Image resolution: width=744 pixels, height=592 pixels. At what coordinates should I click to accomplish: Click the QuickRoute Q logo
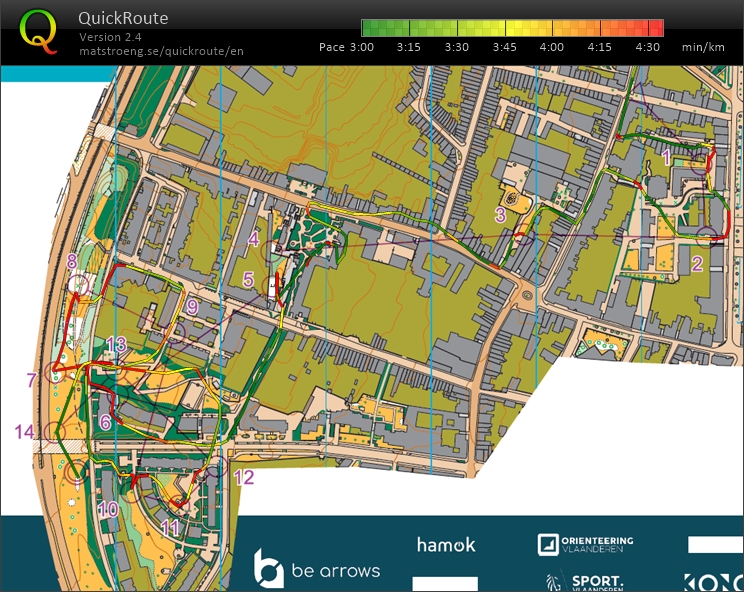37,31
